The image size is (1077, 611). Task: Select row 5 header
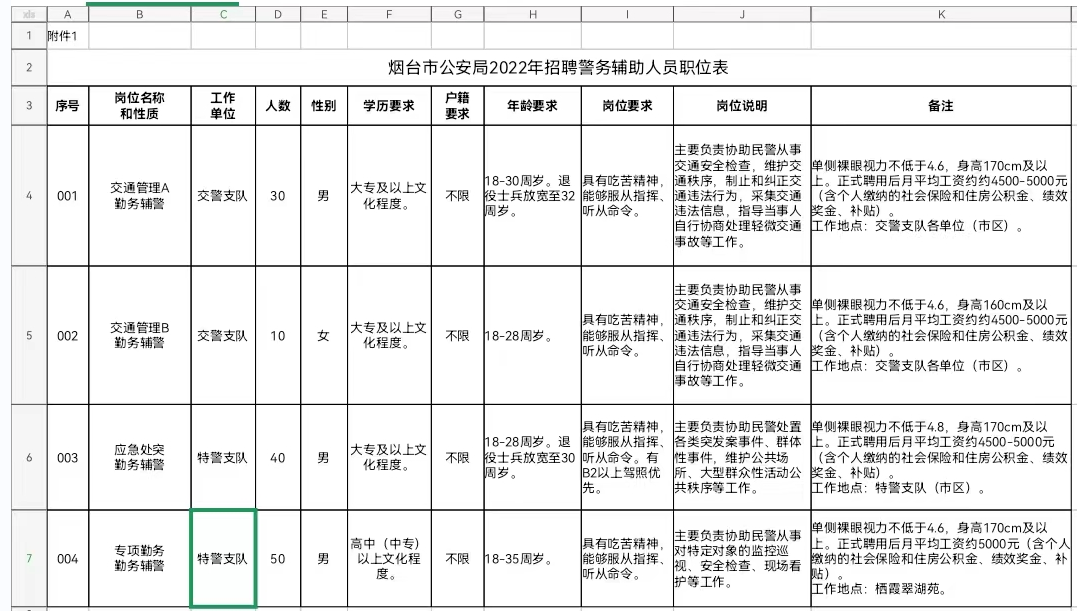point(29,336)
